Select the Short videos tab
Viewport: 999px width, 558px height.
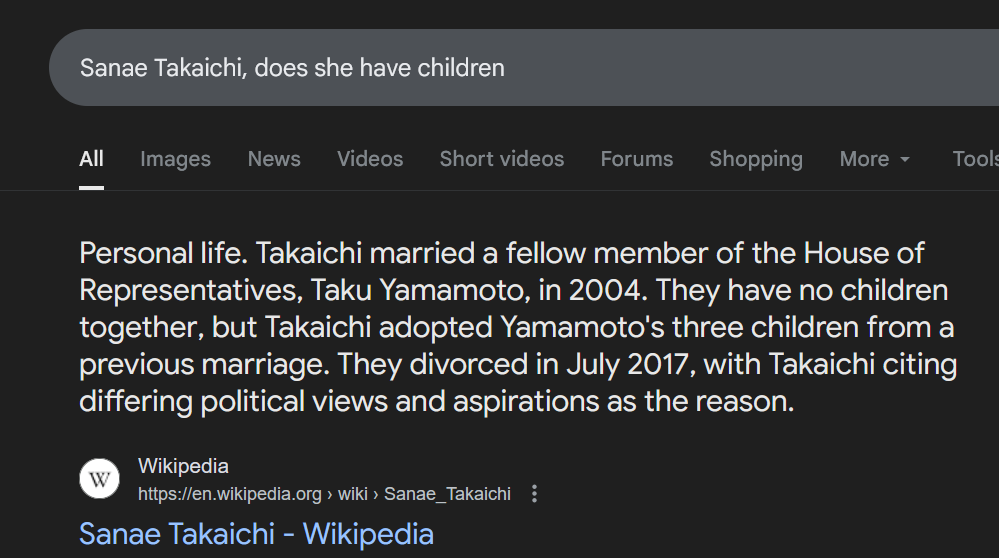[x=501, y=159]
